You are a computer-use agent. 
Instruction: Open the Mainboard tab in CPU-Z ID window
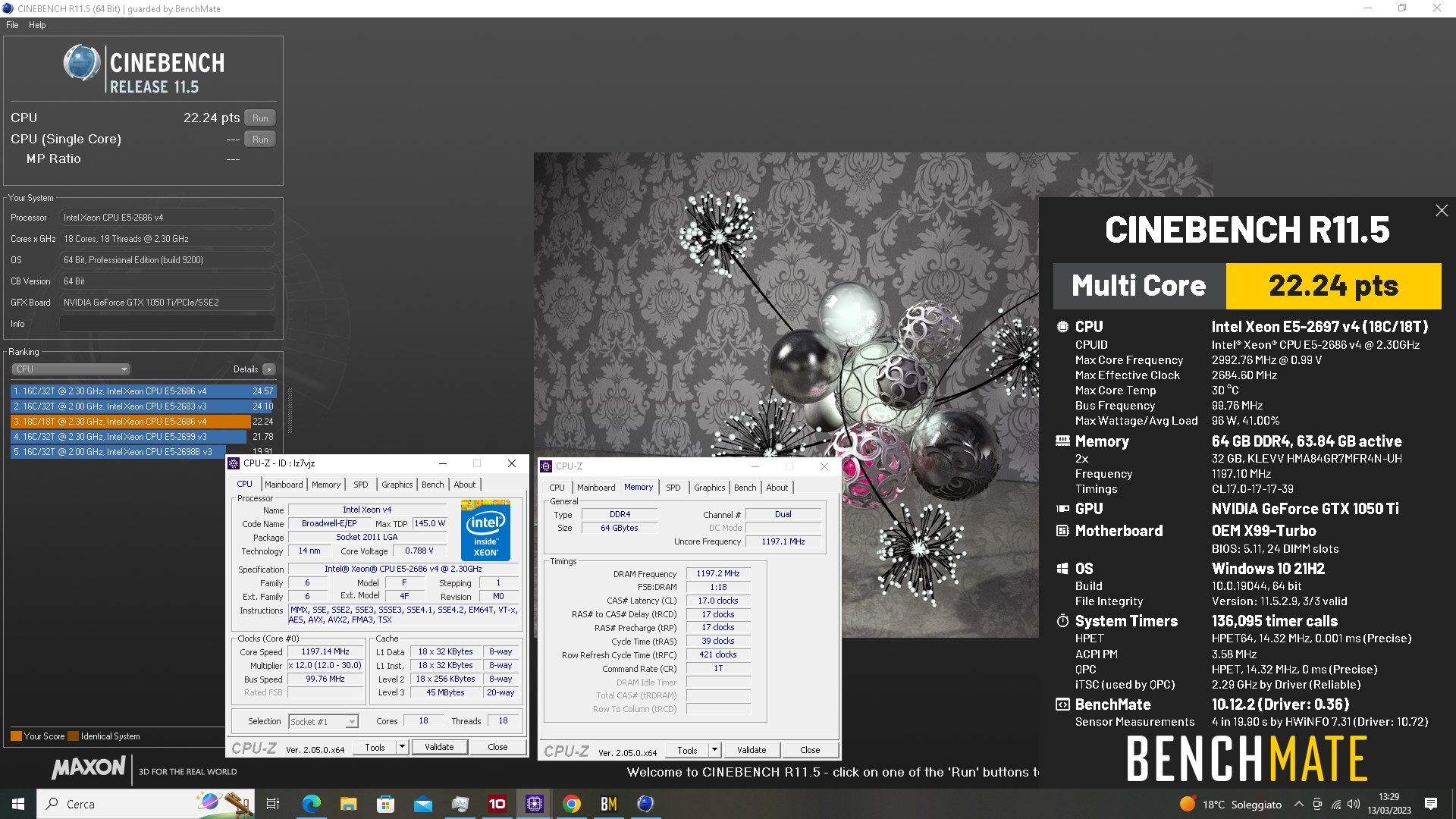284,485
